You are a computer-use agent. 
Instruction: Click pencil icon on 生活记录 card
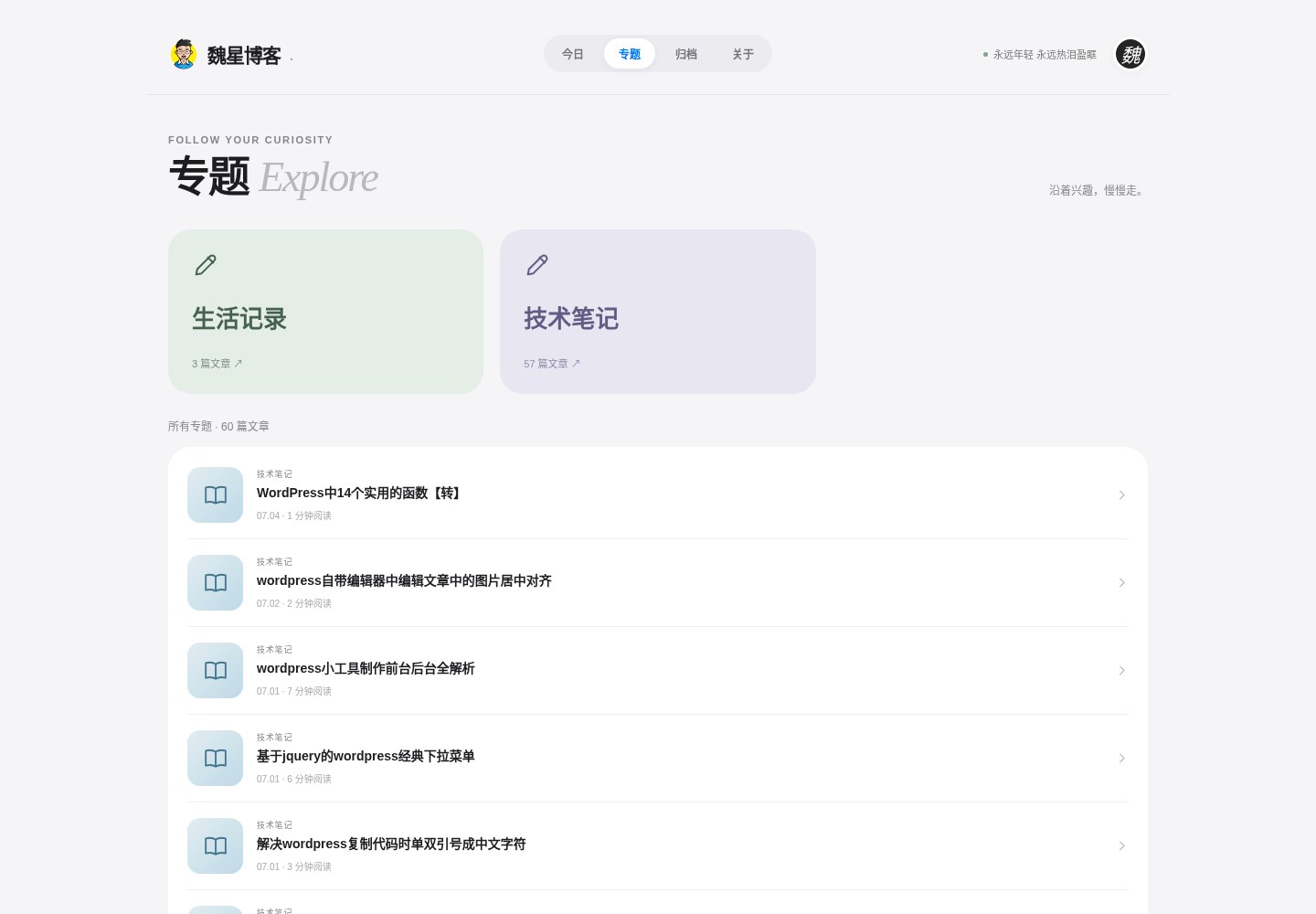click(x=206, y=265)
